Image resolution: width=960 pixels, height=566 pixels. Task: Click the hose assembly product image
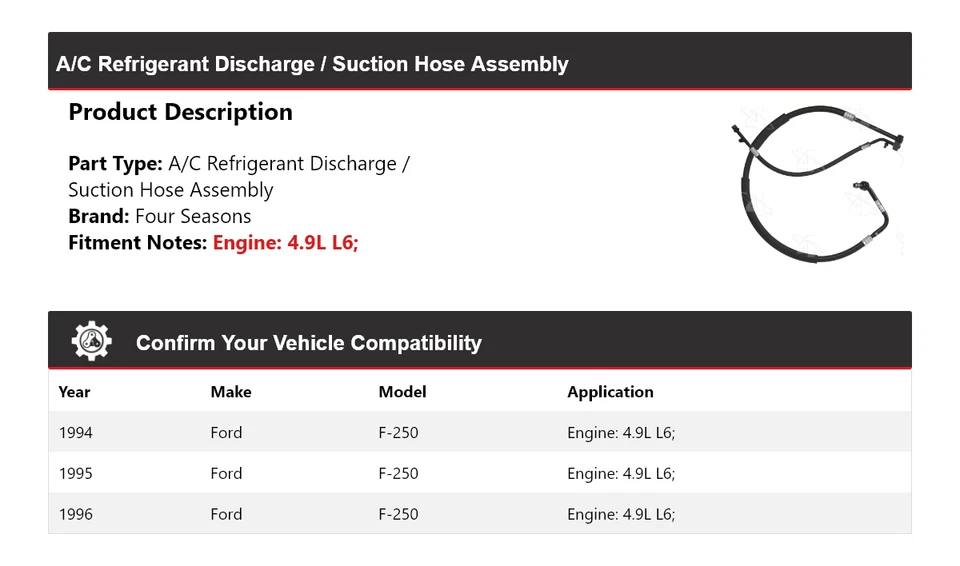pos(818,183)
